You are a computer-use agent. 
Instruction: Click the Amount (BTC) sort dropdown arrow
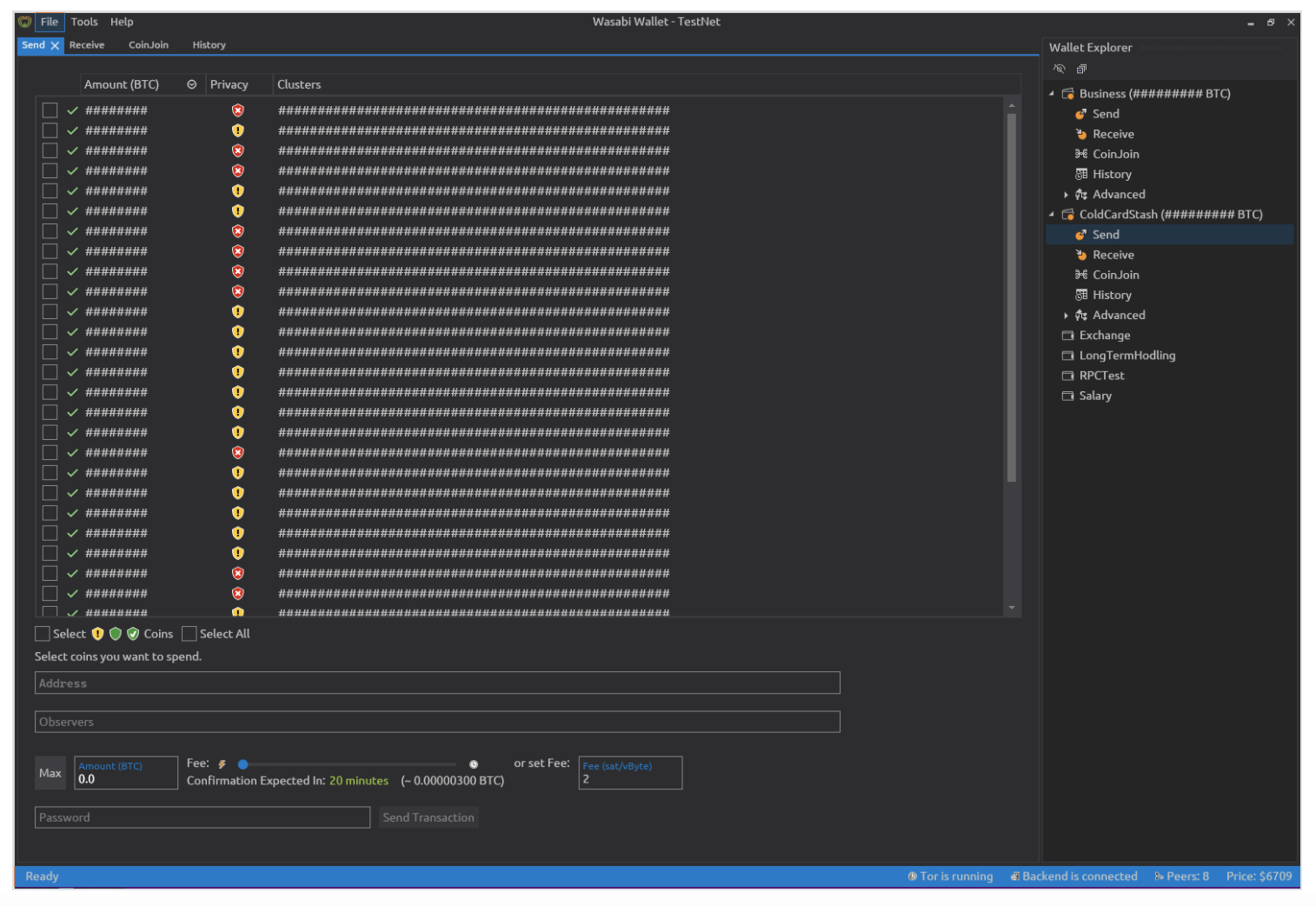[x=192, y=84]
